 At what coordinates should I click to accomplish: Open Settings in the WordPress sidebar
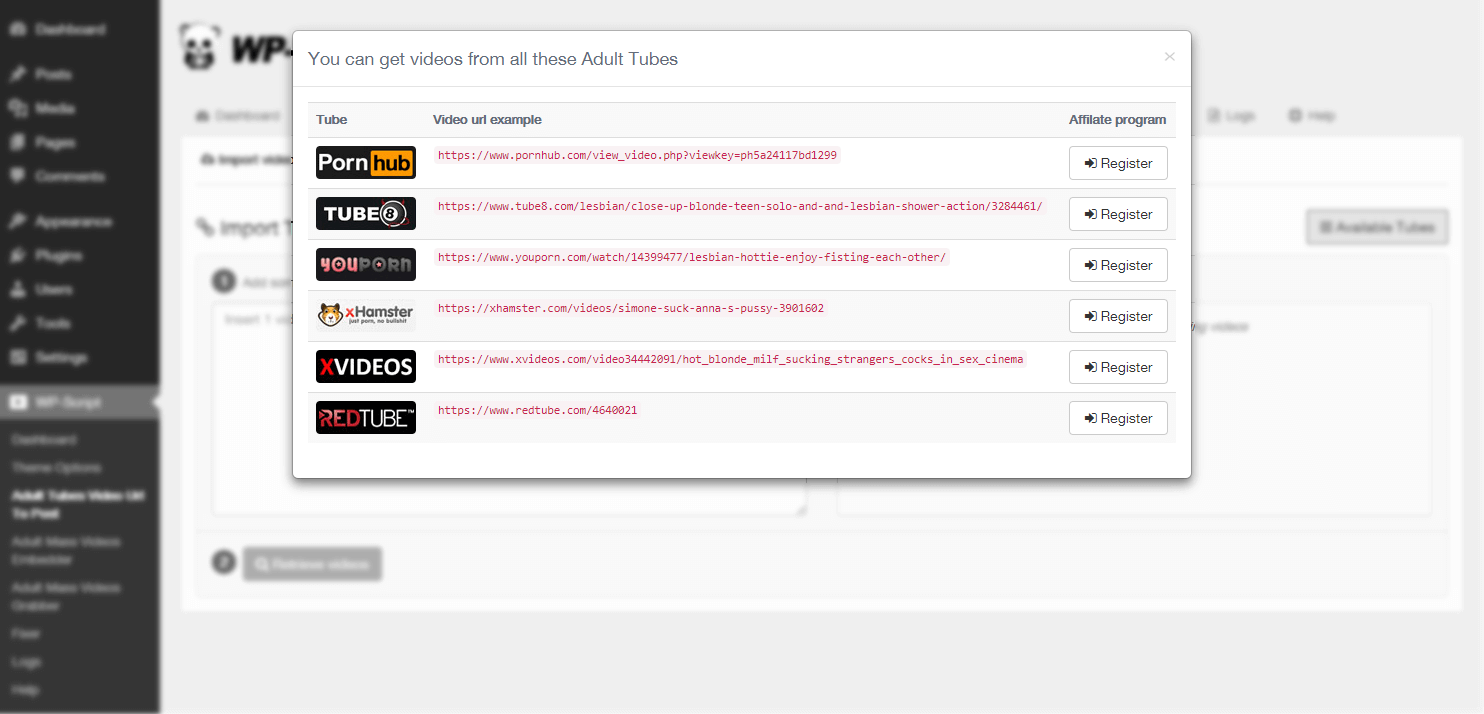61,357
